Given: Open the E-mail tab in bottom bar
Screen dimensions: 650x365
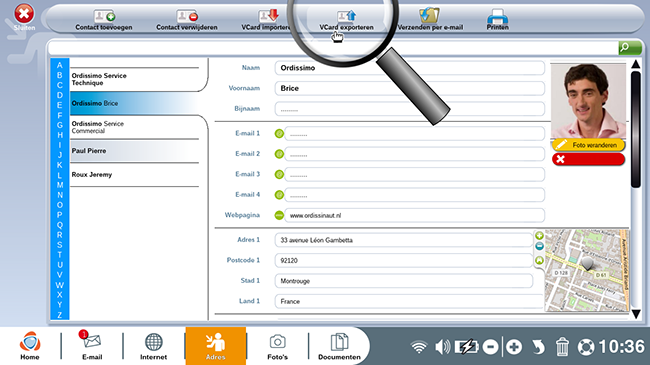Looking at the screenshot, I should click(92, 346).
